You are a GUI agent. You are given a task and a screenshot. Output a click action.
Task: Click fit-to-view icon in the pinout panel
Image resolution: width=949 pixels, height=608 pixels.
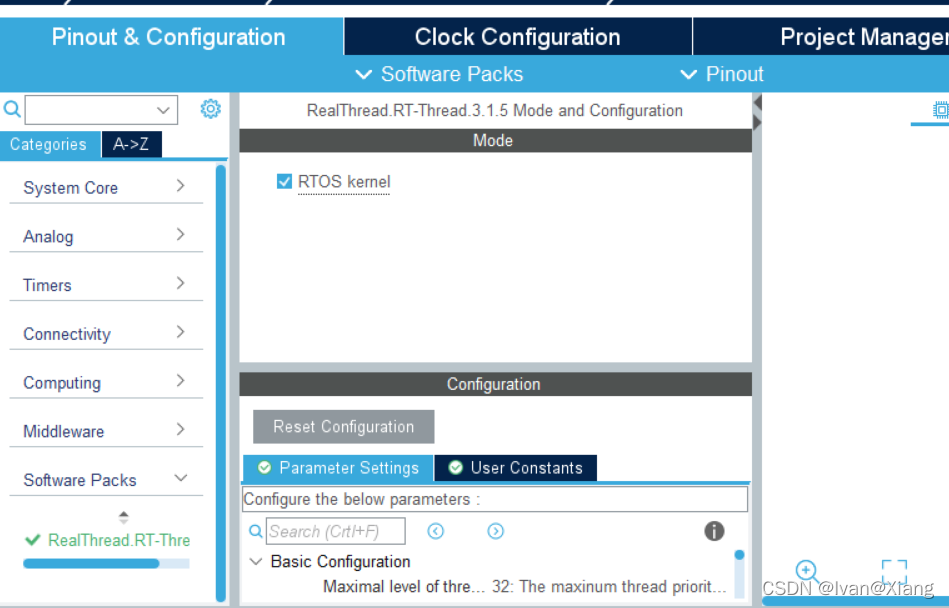[895, 570]
